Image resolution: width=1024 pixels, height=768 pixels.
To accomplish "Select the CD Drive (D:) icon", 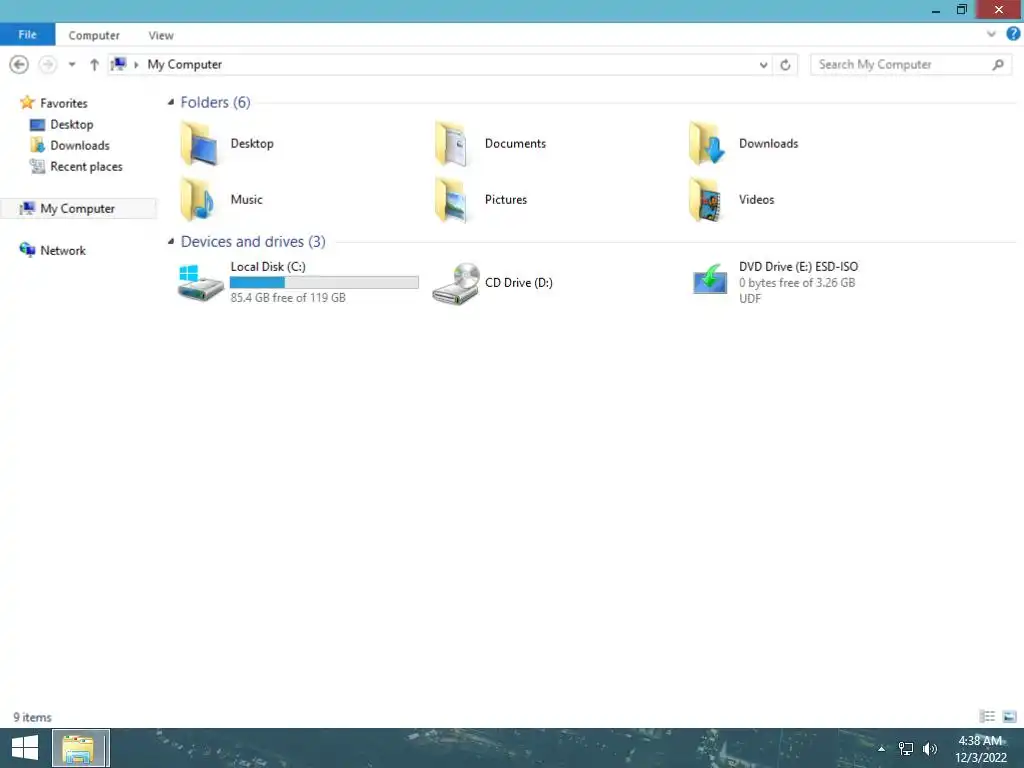I will coord(456,283).
